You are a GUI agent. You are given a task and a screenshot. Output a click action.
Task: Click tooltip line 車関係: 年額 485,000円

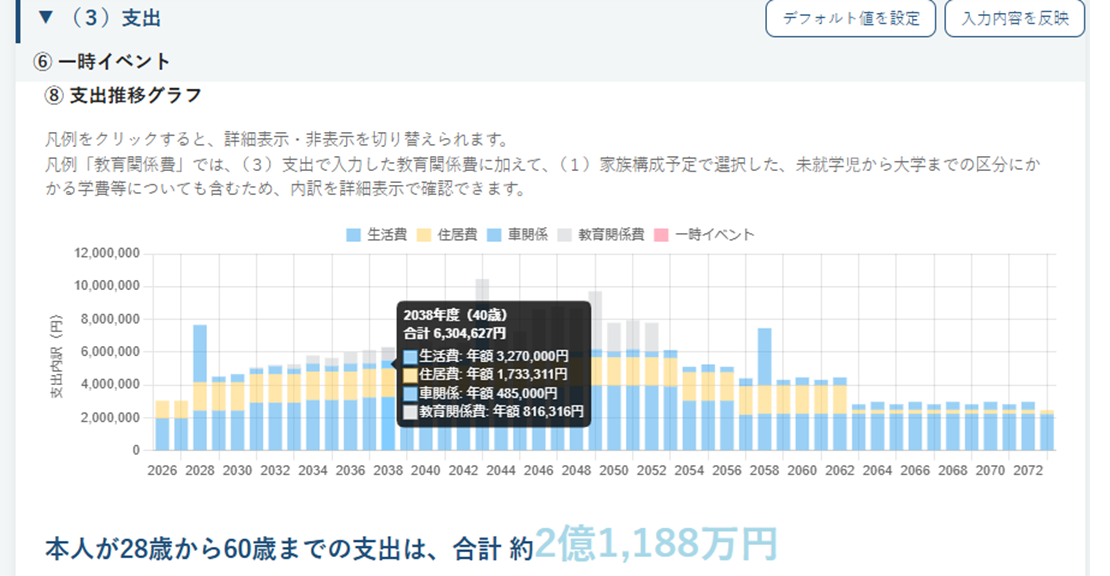coord(480,393)
